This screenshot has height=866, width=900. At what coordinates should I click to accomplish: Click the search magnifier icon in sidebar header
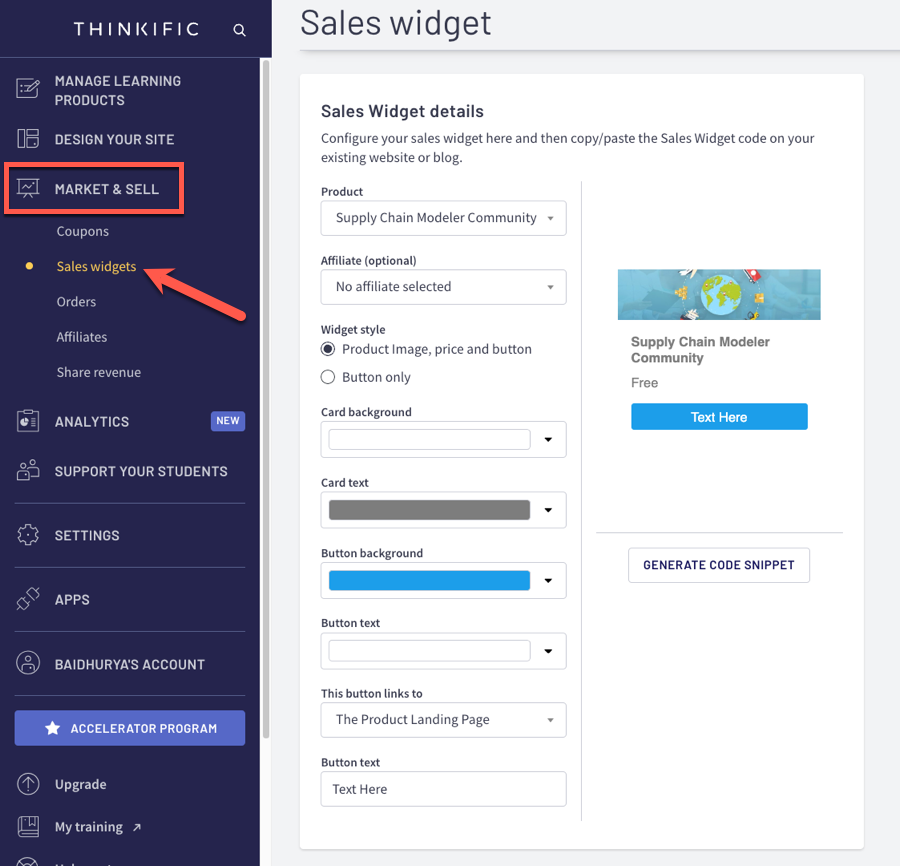[x=239, y=30]
